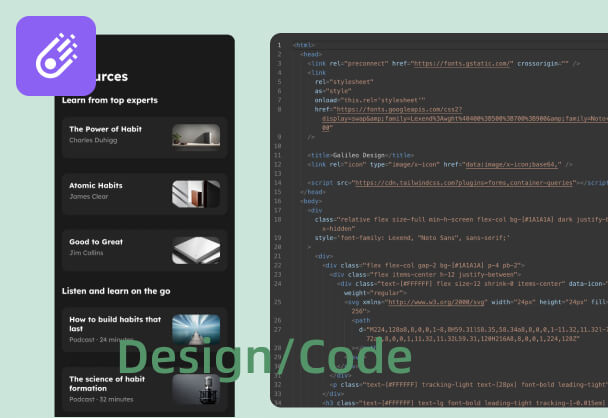Click author name James Clear
Screen dimensions: 608x418
click(88, 197)
